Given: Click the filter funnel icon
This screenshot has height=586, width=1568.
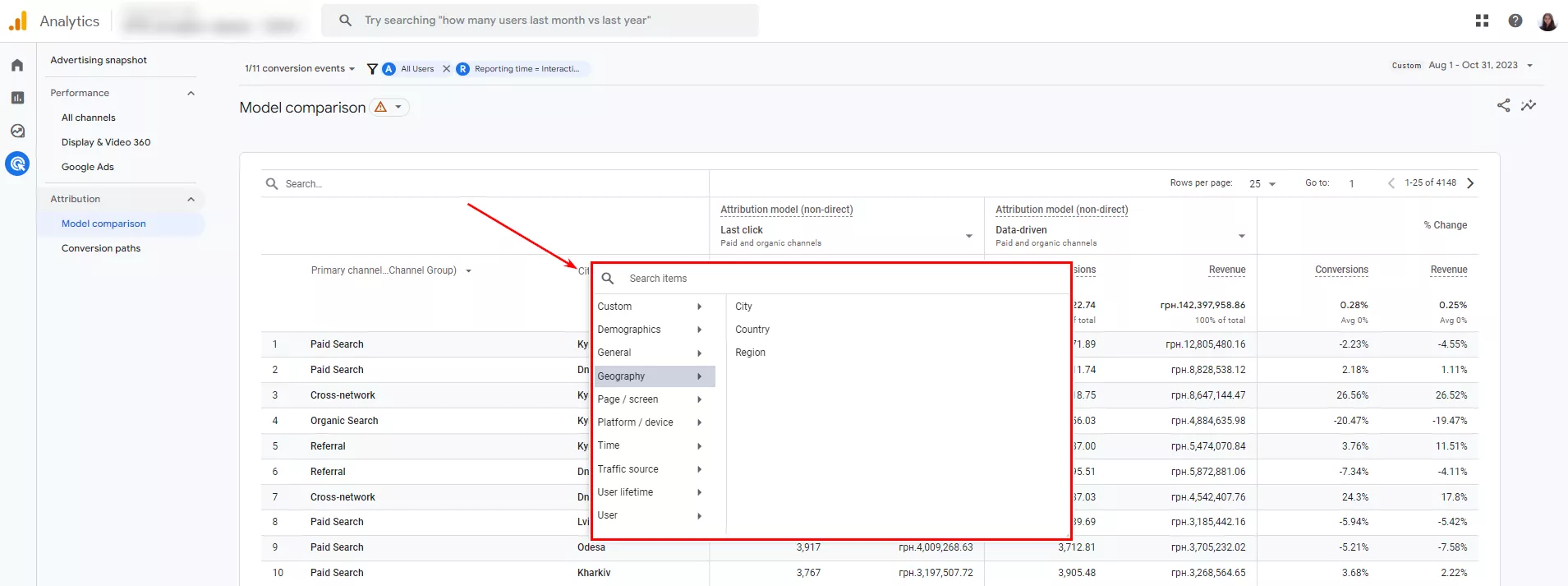Looking at the screenshot, I should coord(372,69).
